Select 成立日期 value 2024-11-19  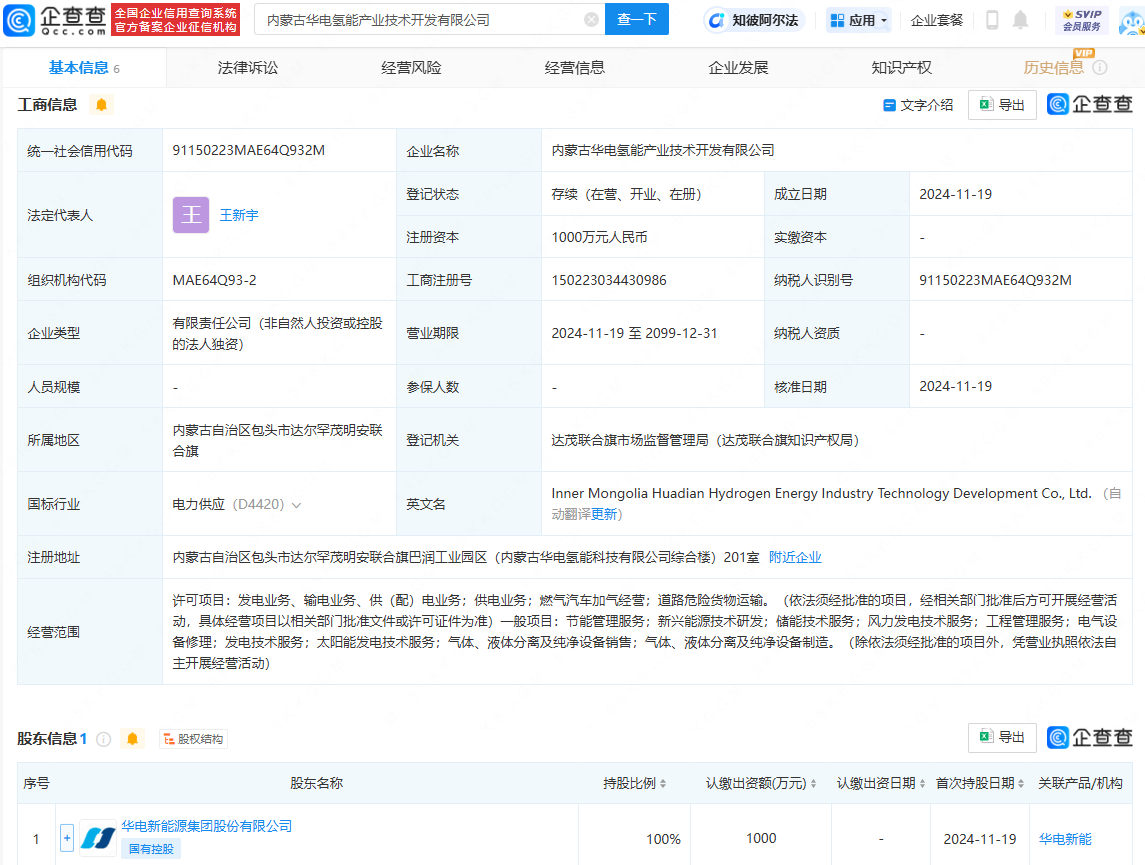point(955,194)
